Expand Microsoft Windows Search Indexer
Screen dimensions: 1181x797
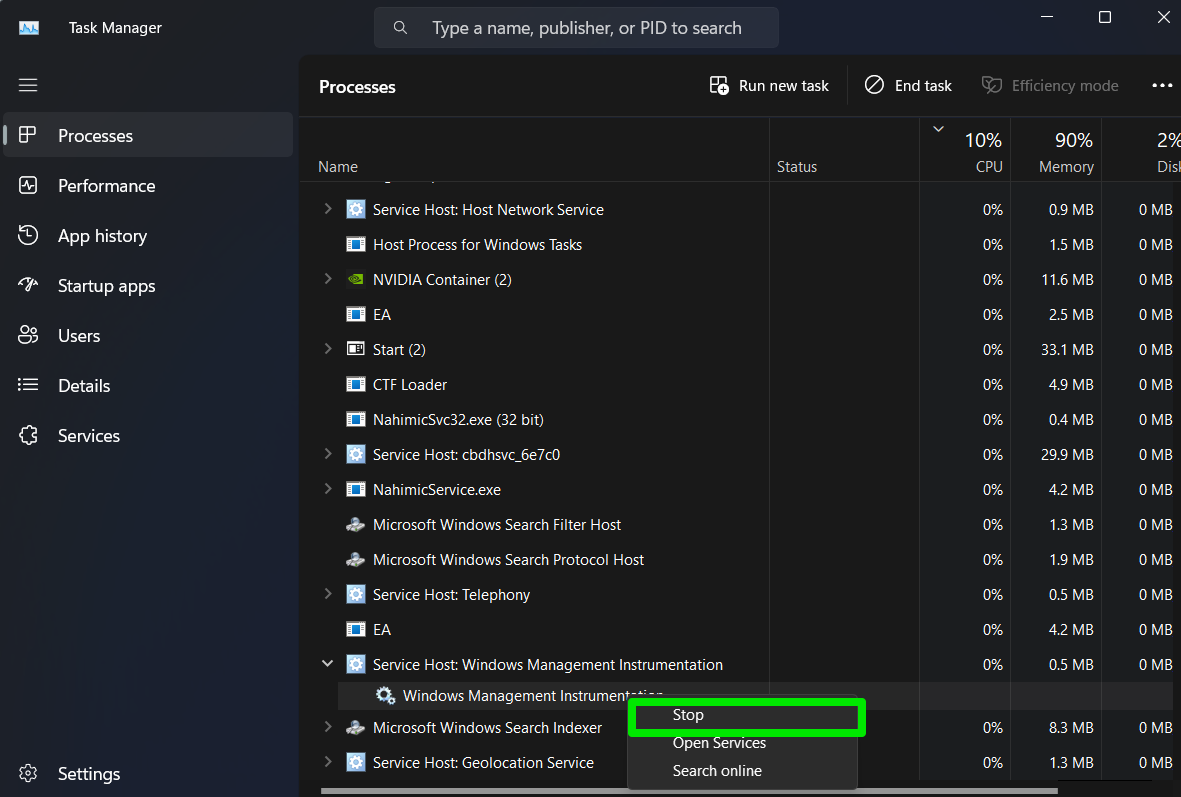tap(327, 727)
